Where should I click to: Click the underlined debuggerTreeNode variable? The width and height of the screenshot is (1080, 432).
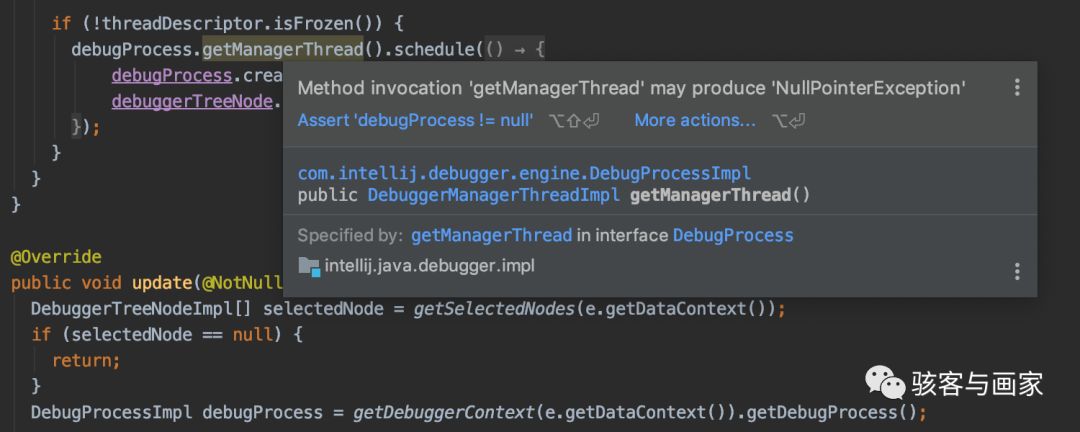point(192,101)
